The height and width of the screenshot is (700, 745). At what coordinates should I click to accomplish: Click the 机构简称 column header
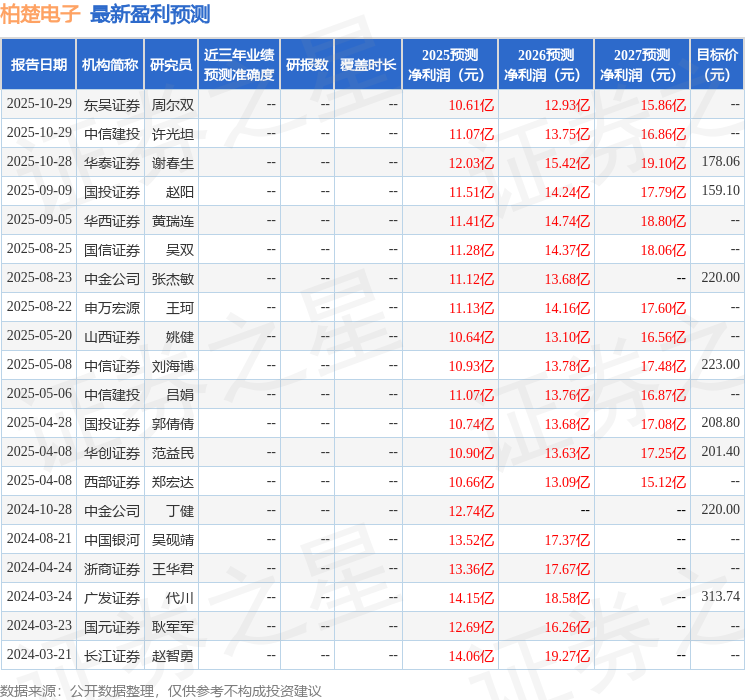click(110, 64)
